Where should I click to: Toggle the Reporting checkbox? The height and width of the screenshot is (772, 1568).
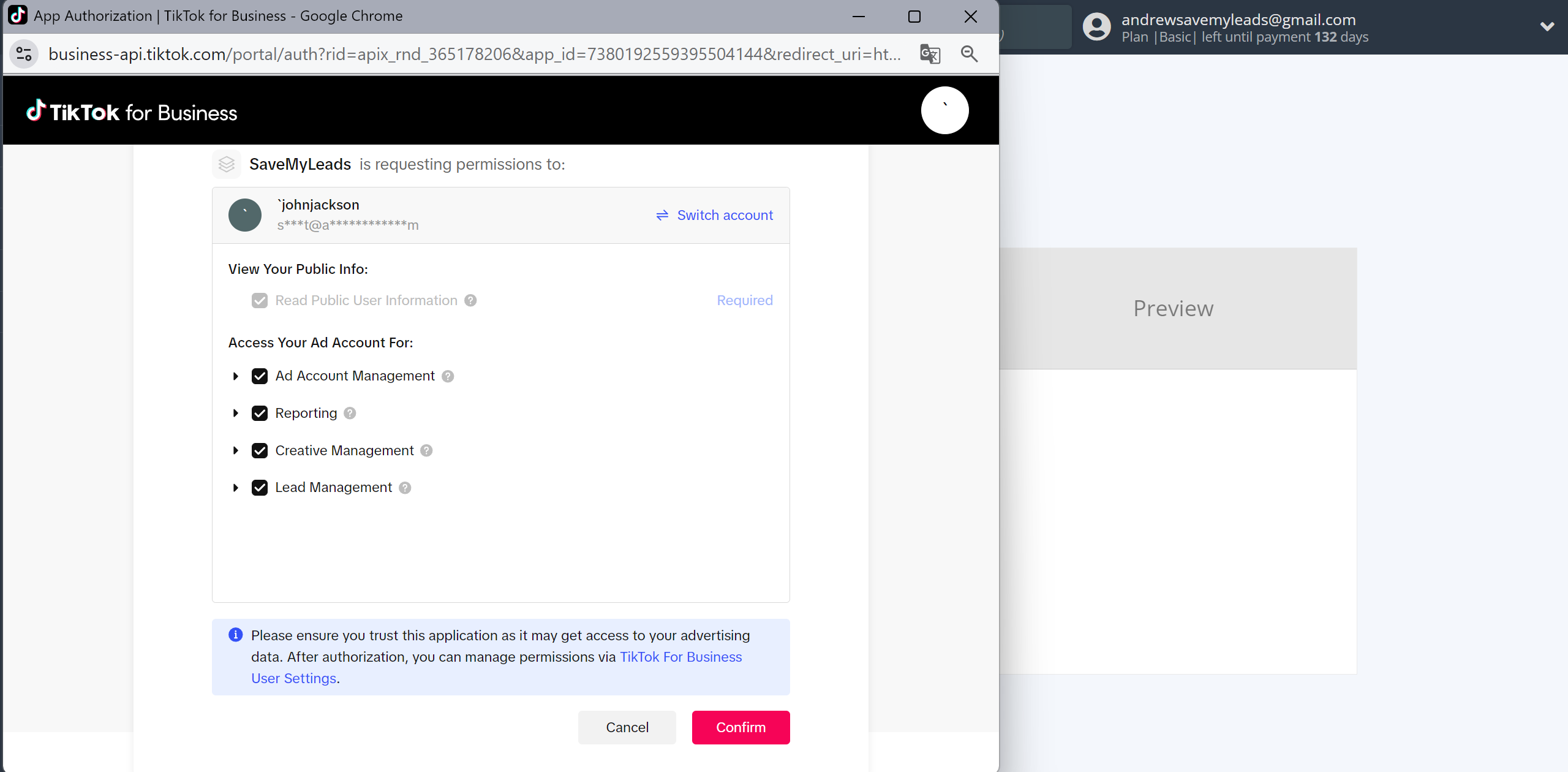tap(258, 413)
